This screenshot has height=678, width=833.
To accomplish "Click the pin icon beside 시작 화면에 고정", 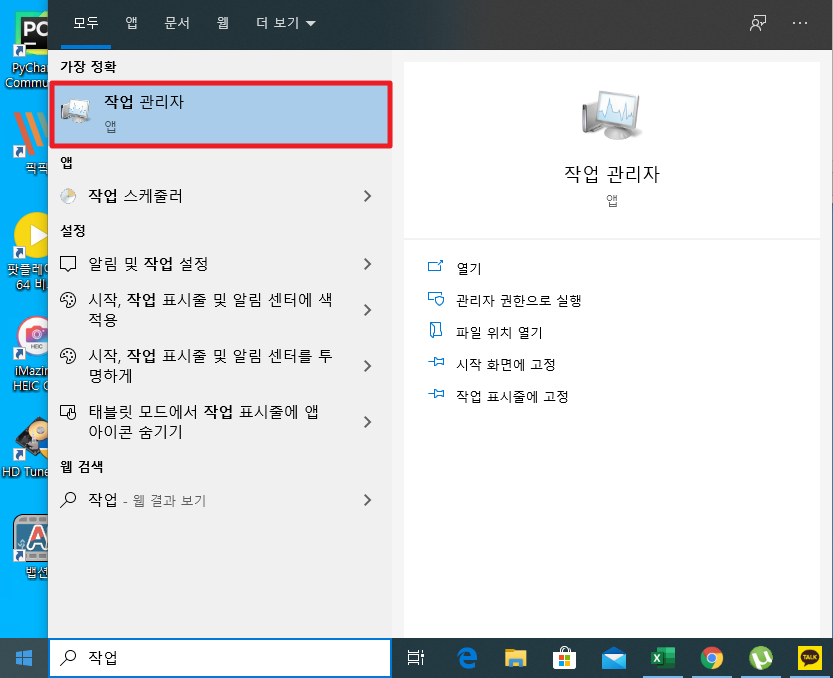I will [436, 362].
